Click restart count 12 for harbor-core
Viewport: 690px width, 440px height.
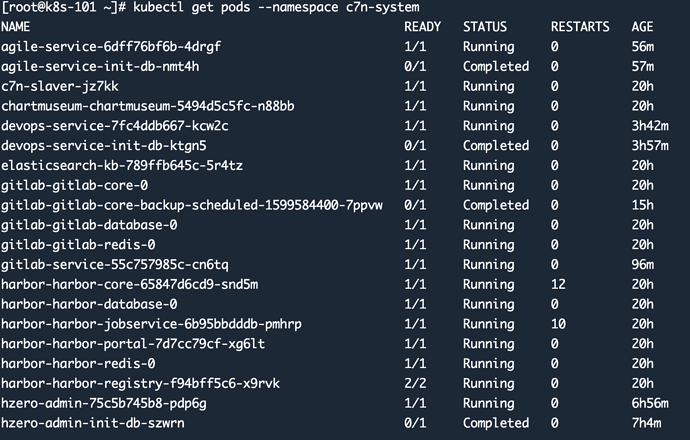coord(558,284)
